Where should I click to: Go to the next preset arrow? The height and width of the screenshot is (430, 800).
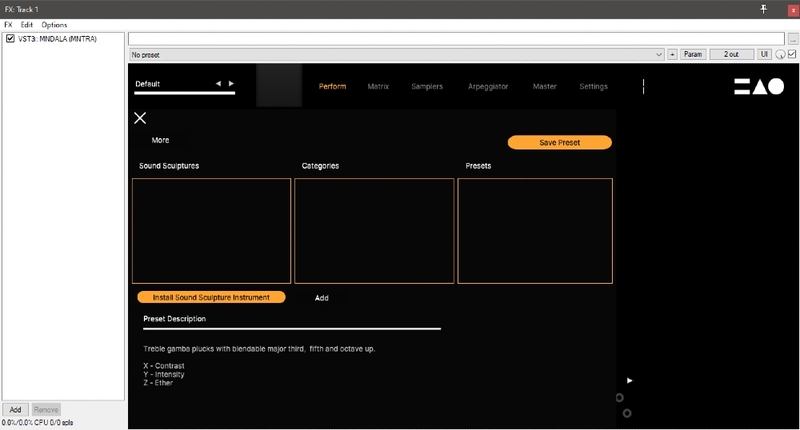coord(232,84)
